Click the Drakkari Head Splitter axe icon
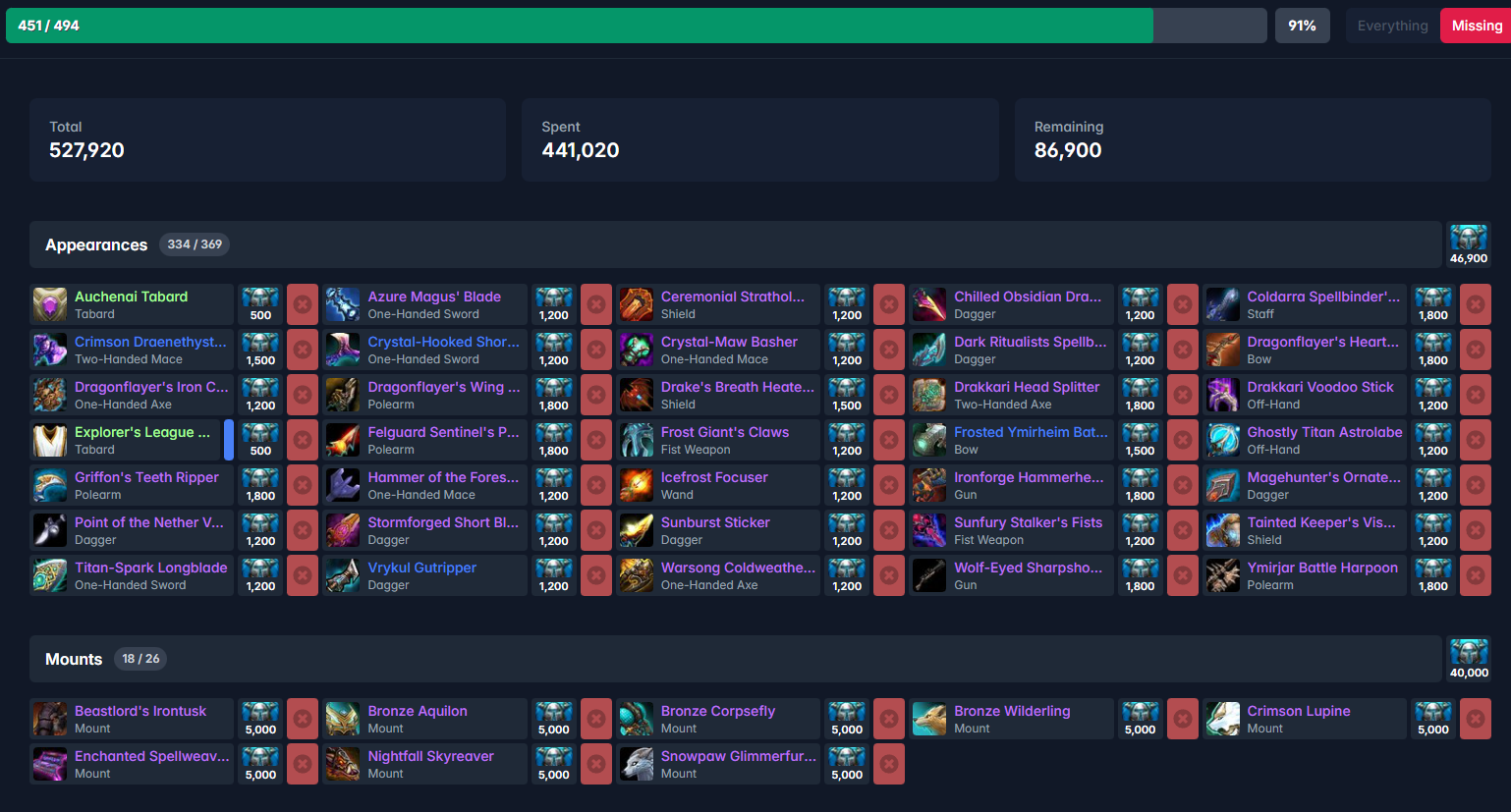This screenshot has width=1511, height=812. (929, 395)
